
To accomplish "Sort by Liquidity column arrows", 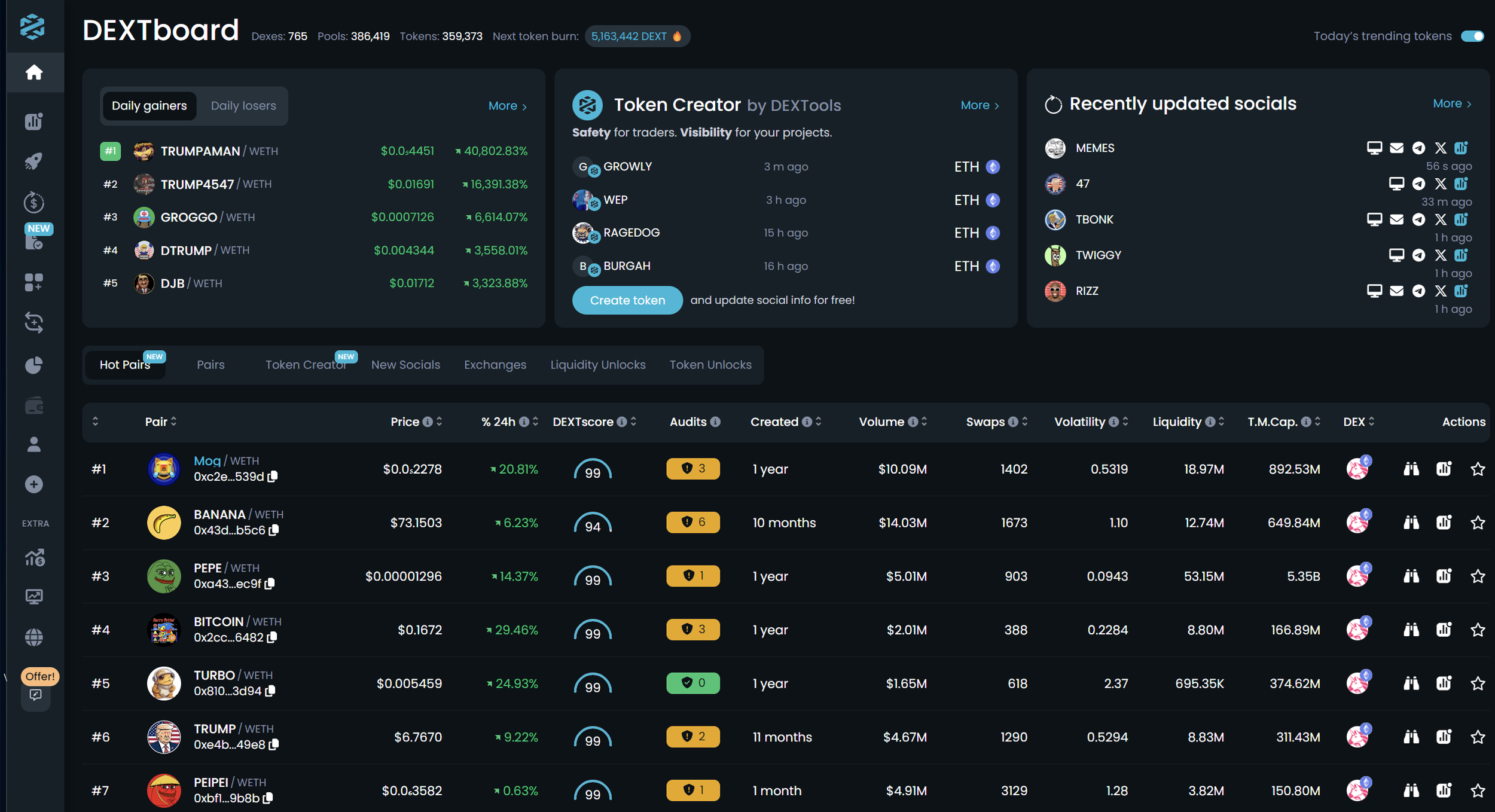I will [x=1222, y=422].
